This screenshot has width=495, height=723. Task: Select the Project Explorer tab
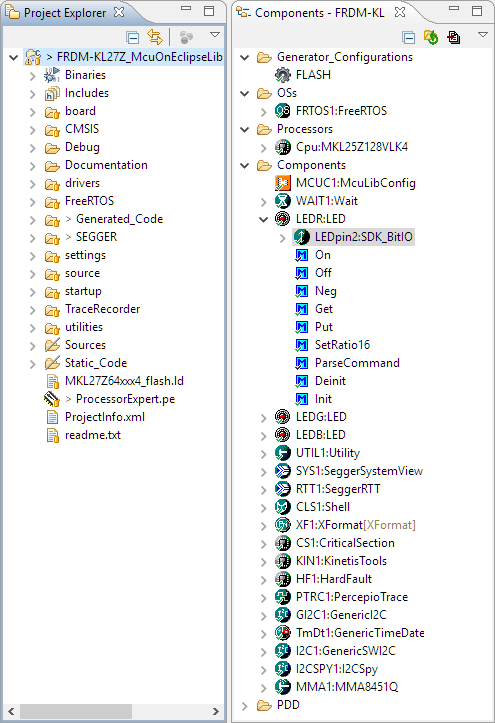(x=65, y=13)
